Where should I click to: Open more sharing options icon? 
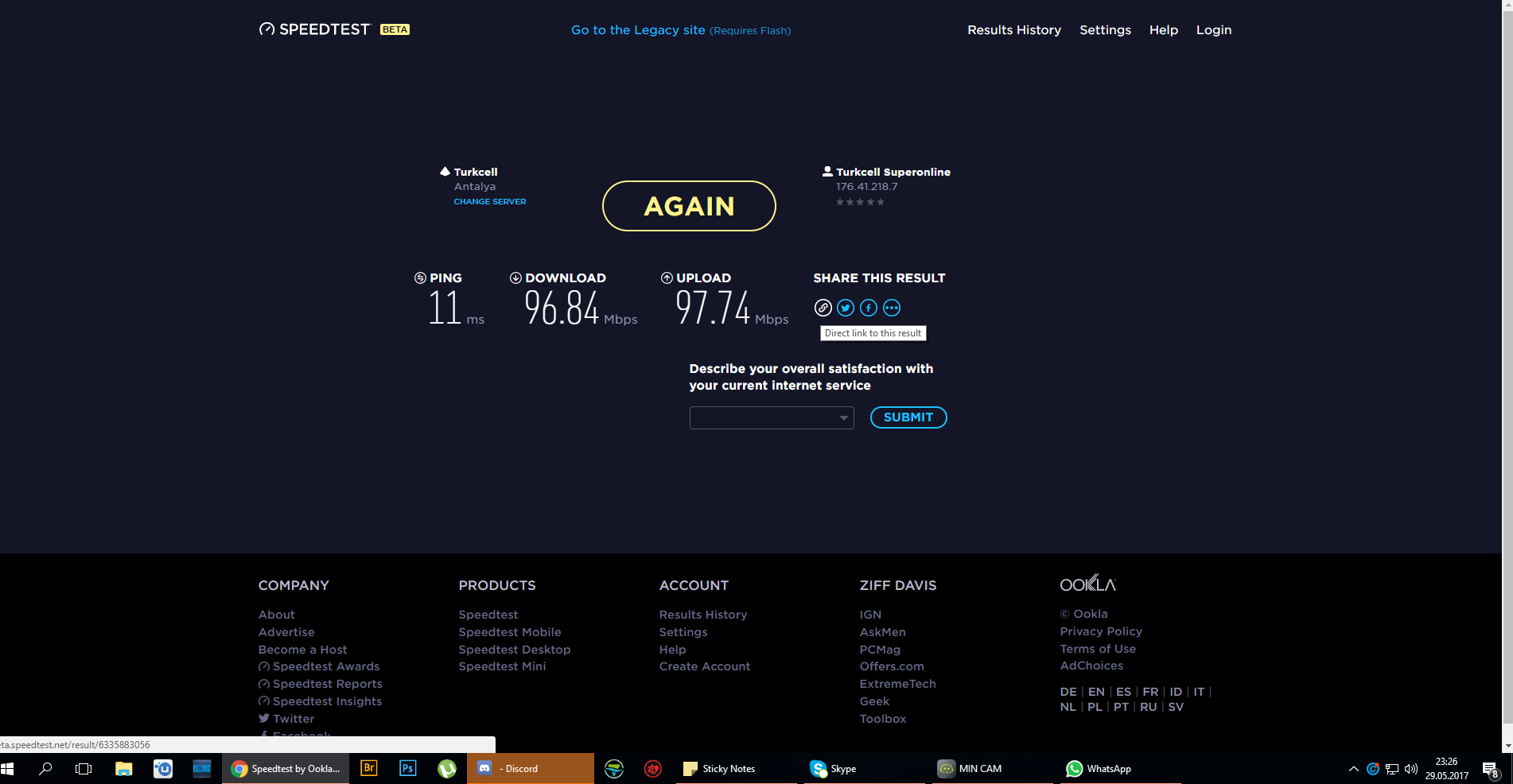click(892, 308)
